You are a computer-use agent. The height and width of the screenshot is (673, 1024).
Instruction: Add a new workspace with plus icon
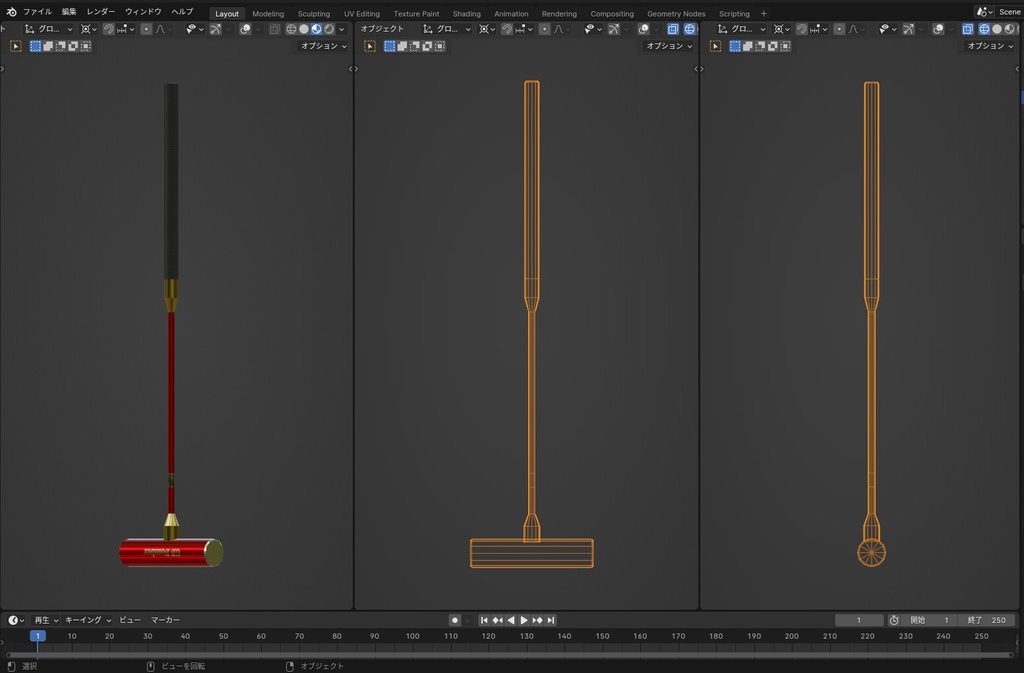point(763,14)
